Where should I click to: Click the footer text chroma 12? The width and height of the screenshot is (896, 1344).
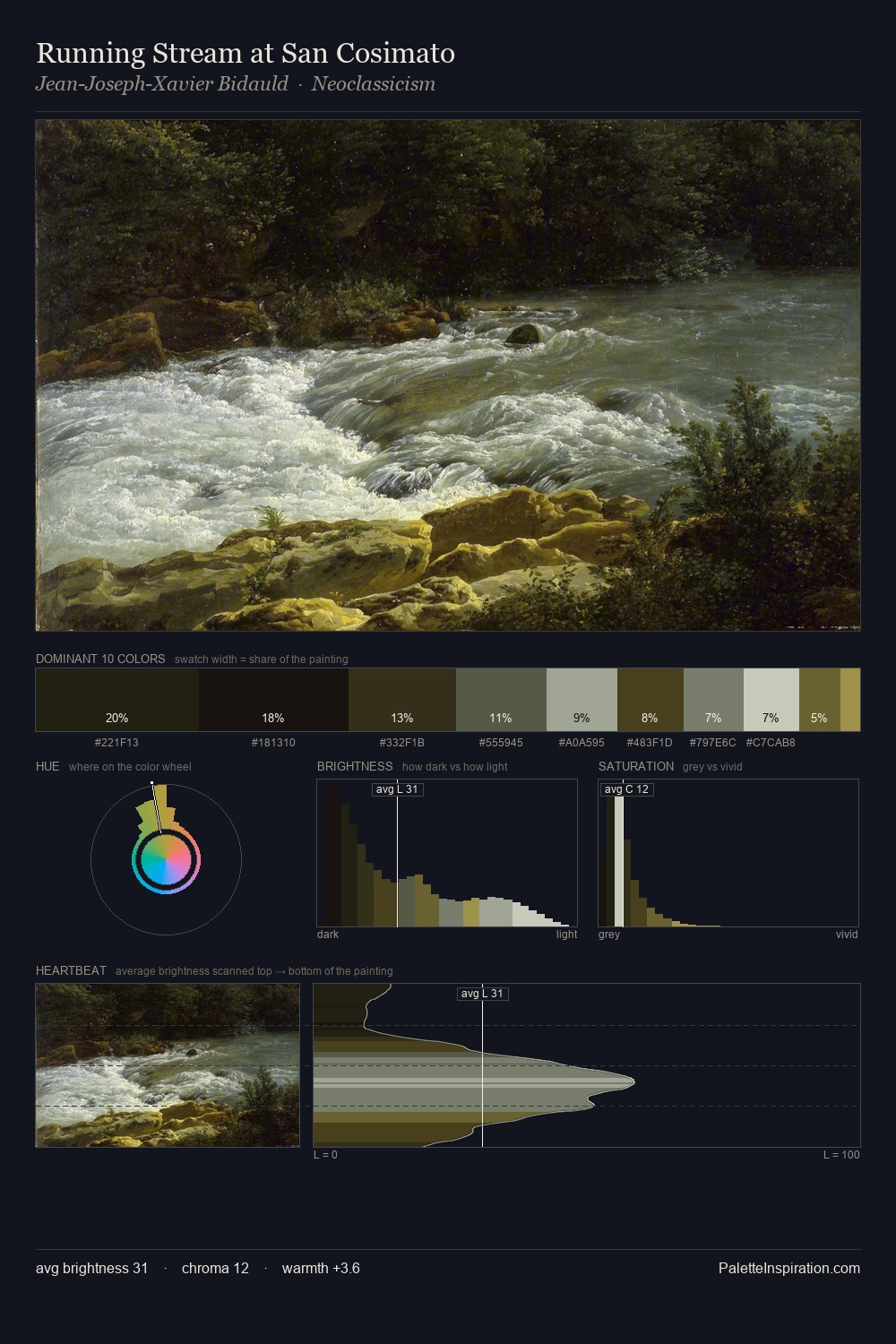point(215,1269)
